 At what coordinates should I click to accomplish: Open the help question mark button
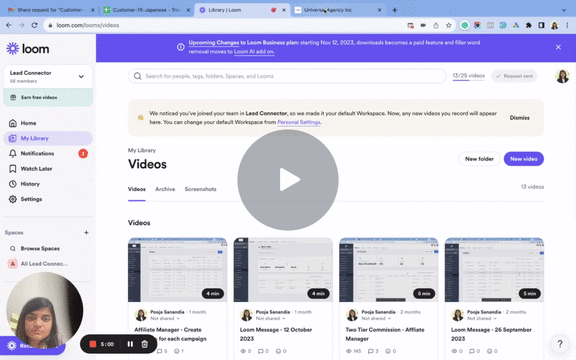tap(559, 344)
